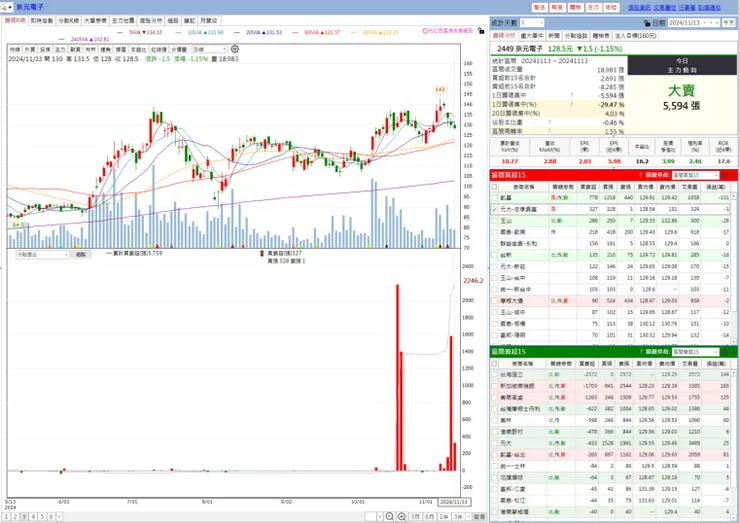Click the help question mark for 區間周轉率
740x523 pixels.
[550, 131]
